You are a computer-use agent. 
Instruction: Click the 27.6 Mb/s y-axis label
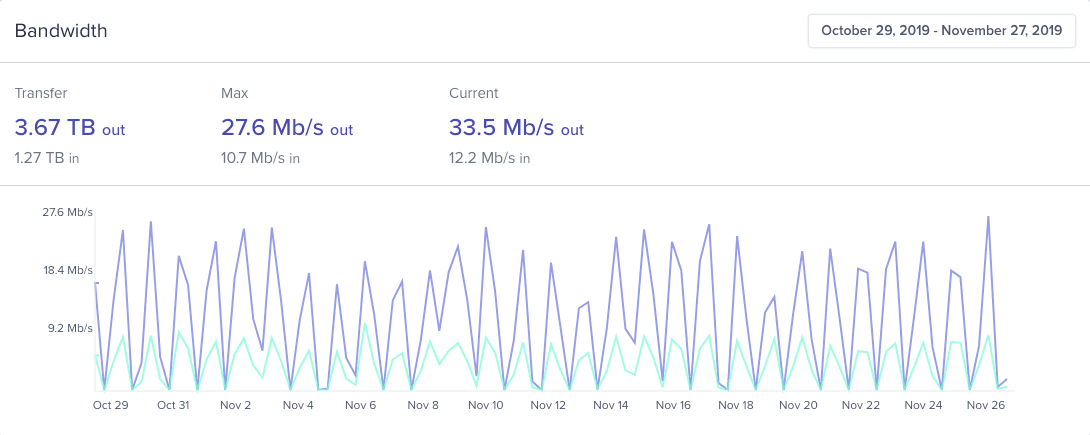67,212
